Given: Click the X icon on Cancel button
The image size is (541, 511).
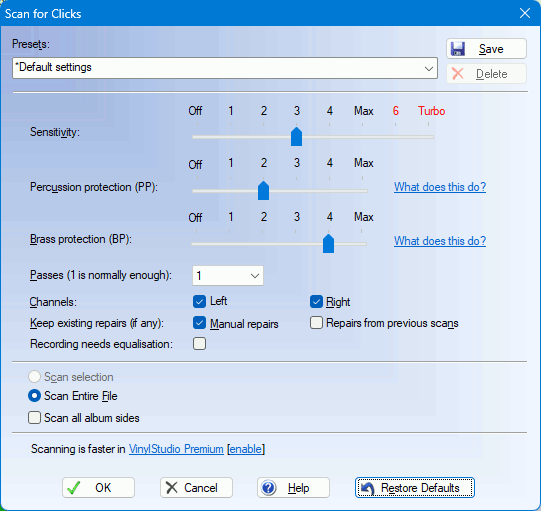Looking at the screenshot, I should point(171,488).
